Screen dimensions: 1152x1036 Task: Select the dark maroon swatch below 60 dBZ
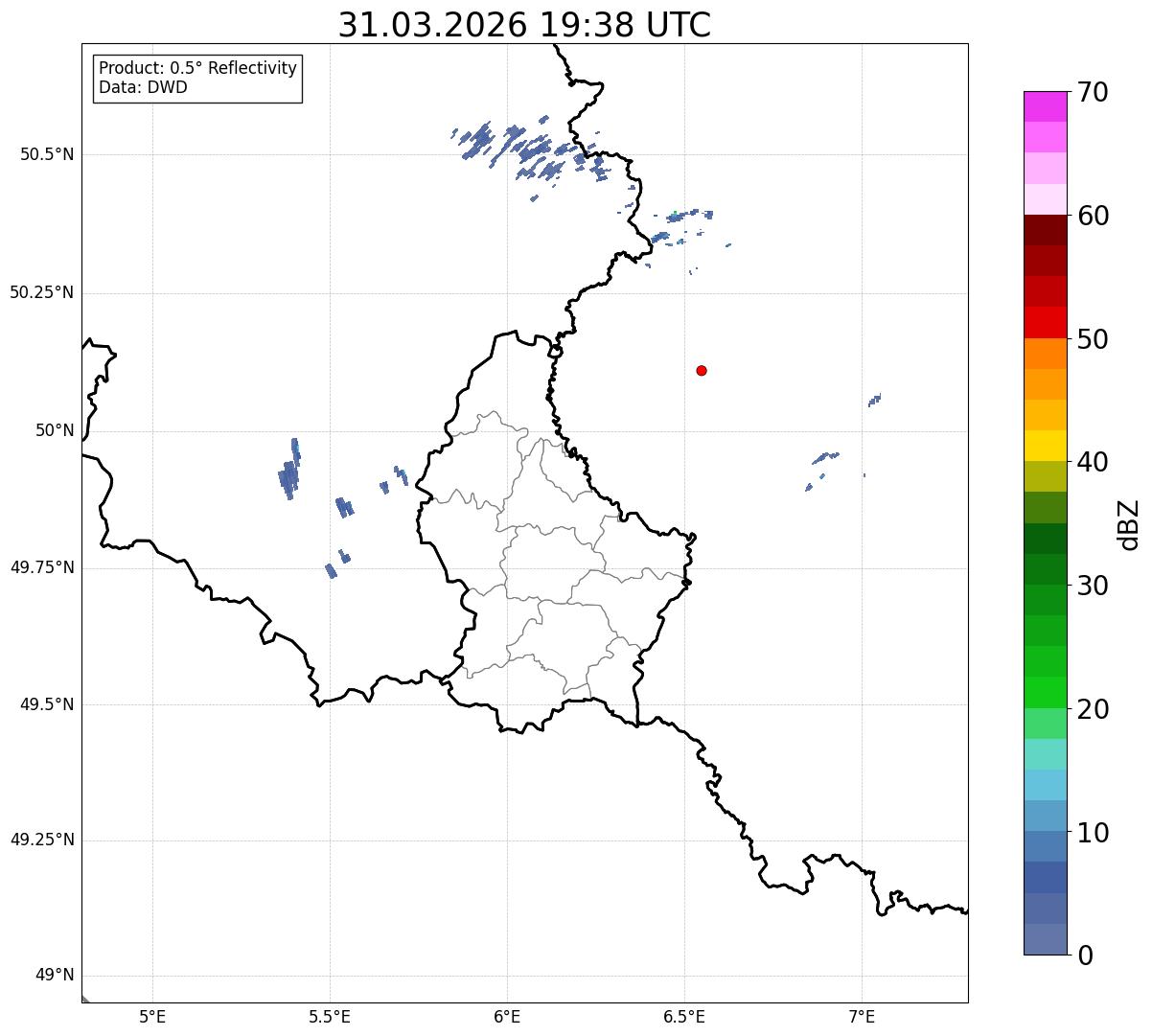[1045, 230]
